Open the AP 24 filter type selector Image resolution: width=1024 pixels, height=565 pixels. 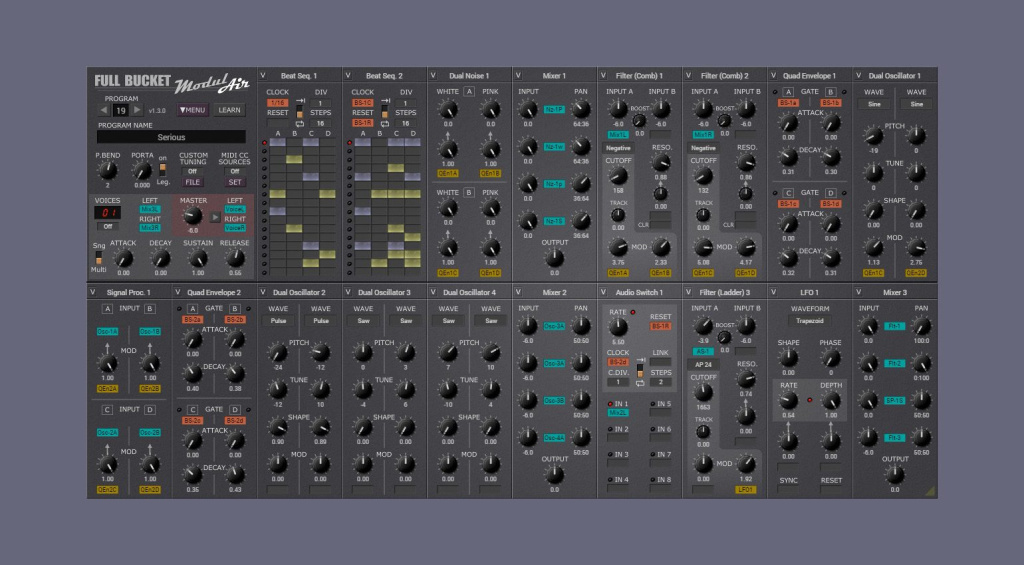703,364
